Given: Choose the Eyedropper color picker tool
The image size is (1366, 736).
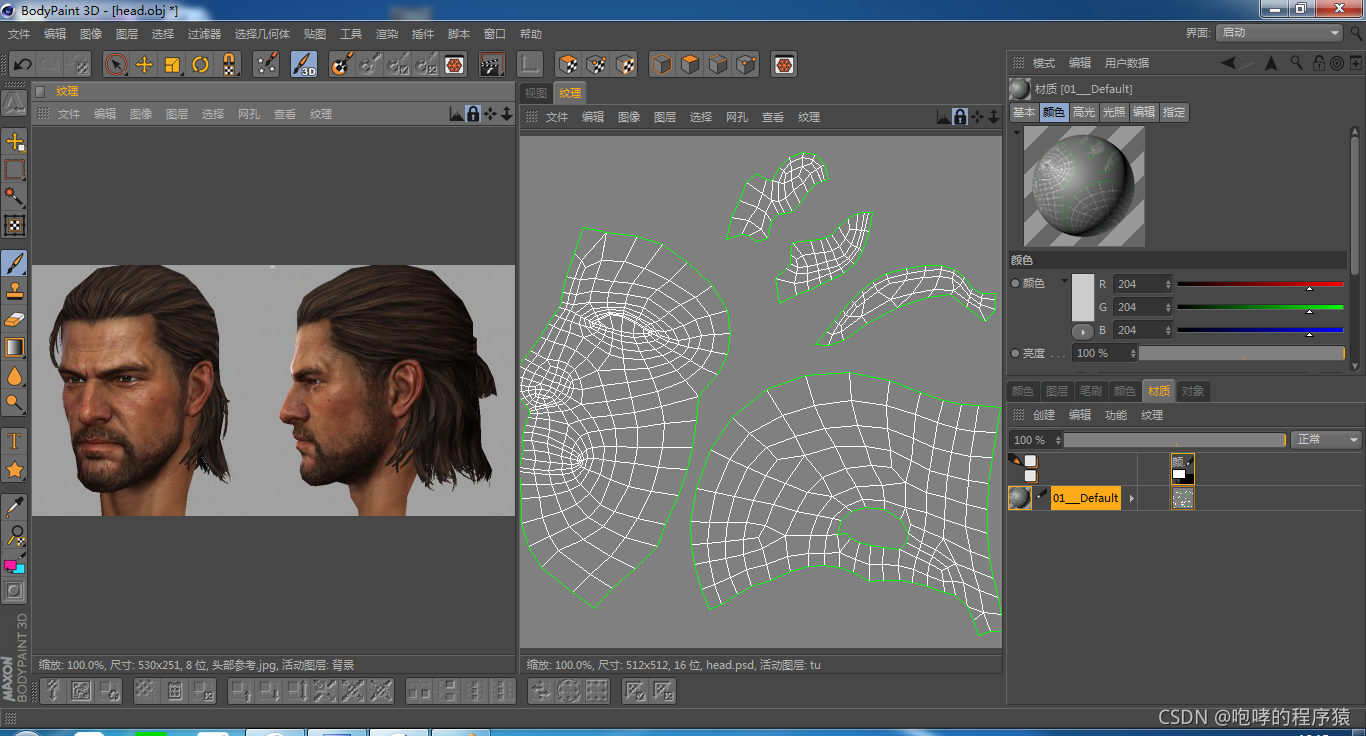Looking at the screenshot, I should click(15, 507).
